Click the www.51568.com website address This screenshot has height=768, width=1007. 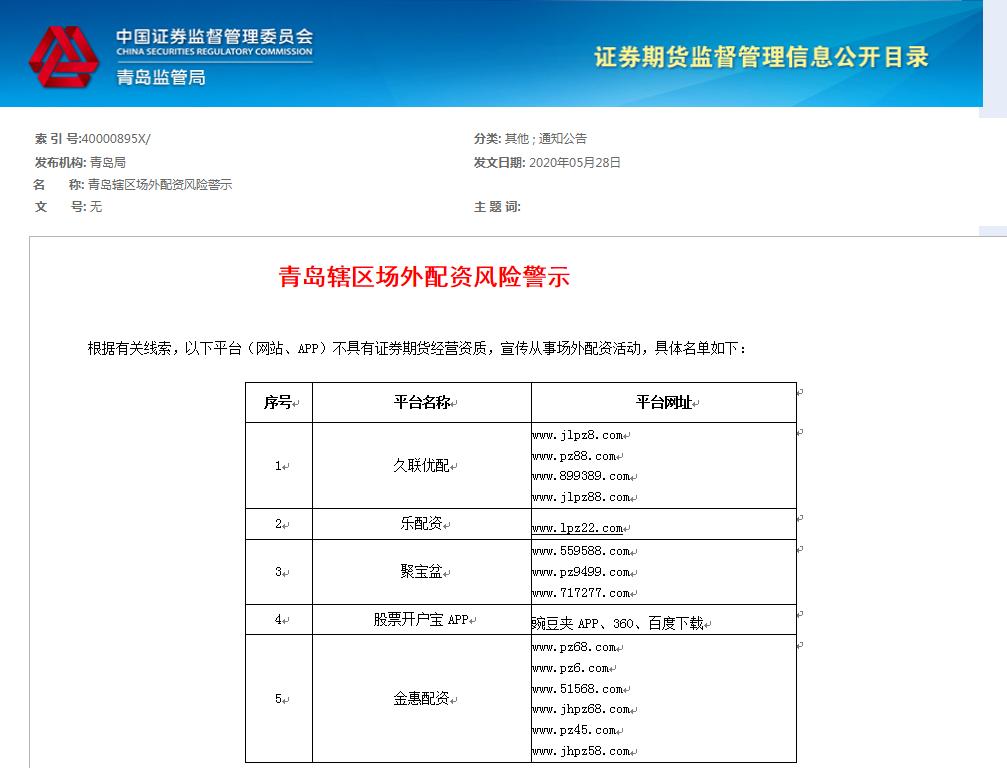pos(576,688)
